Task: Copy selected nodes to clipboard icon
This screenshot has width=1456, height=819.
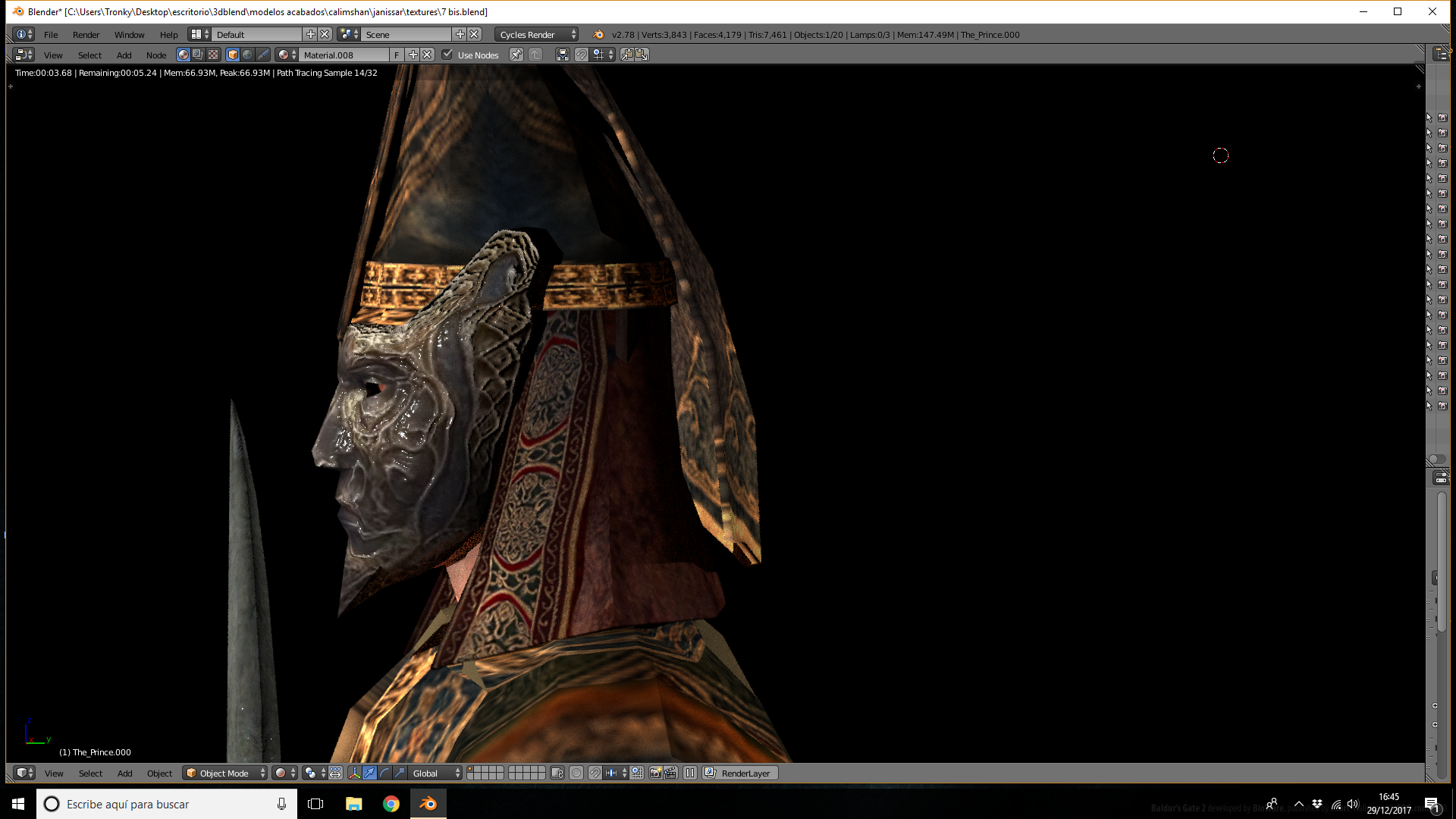Action: tap(627, 55)
